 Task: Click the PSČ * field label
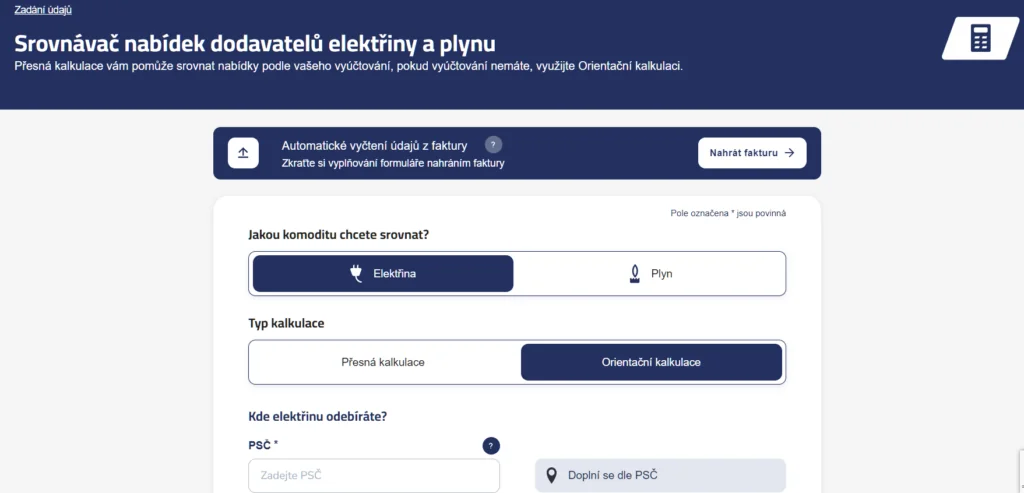pyautogui.click(x=263, y=445)
